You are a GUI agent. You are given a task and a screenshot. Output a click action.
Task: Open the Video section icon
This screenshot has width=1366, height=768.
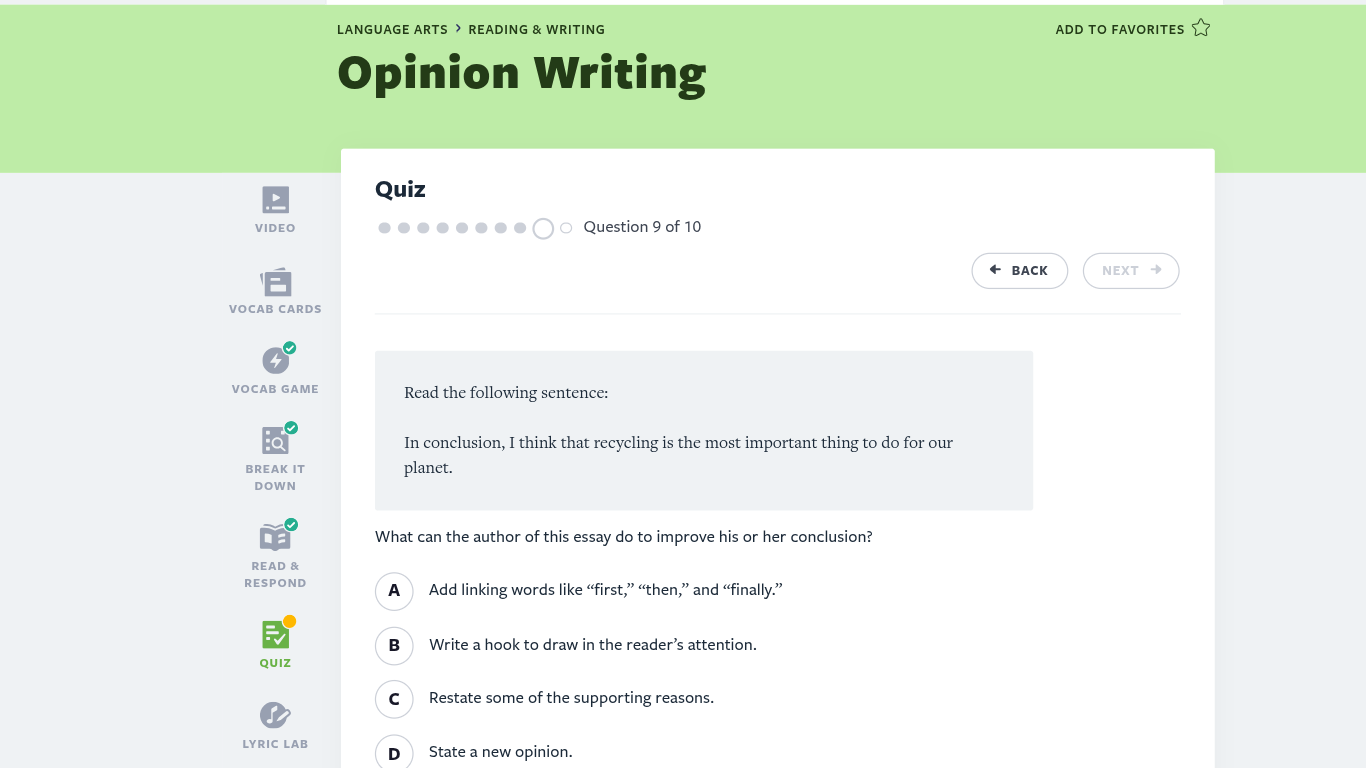click(x=275, y=200)
